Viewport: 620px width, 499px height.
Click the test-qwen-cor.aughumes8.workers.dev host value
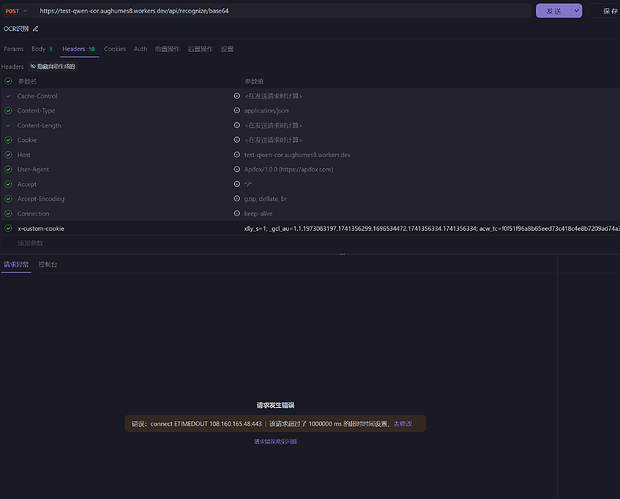coord(297,155)
